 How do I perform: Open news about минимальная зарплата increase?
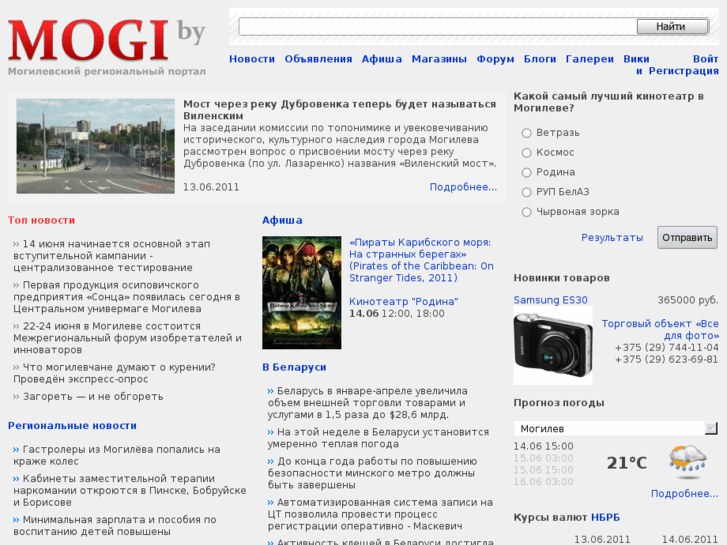[x=115, y=526]
